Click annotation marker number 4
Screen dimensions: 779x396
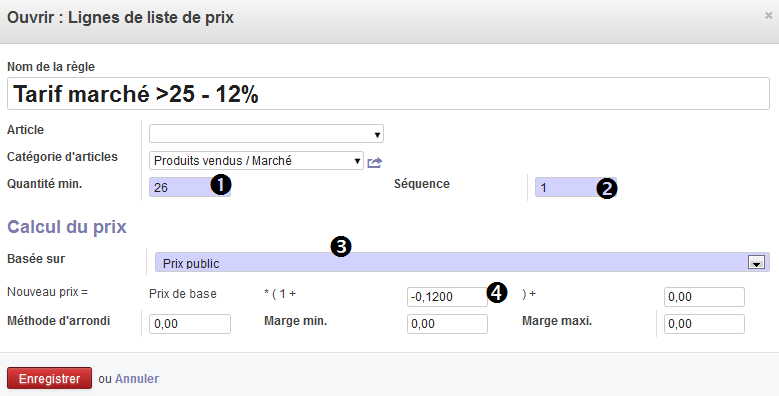[497, 292]
